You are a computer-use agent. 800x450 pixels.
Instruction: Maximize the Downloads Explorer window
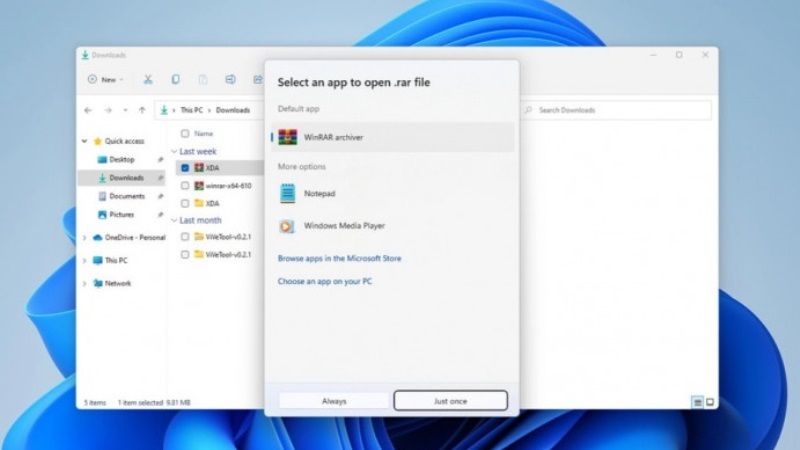[679, 55]
